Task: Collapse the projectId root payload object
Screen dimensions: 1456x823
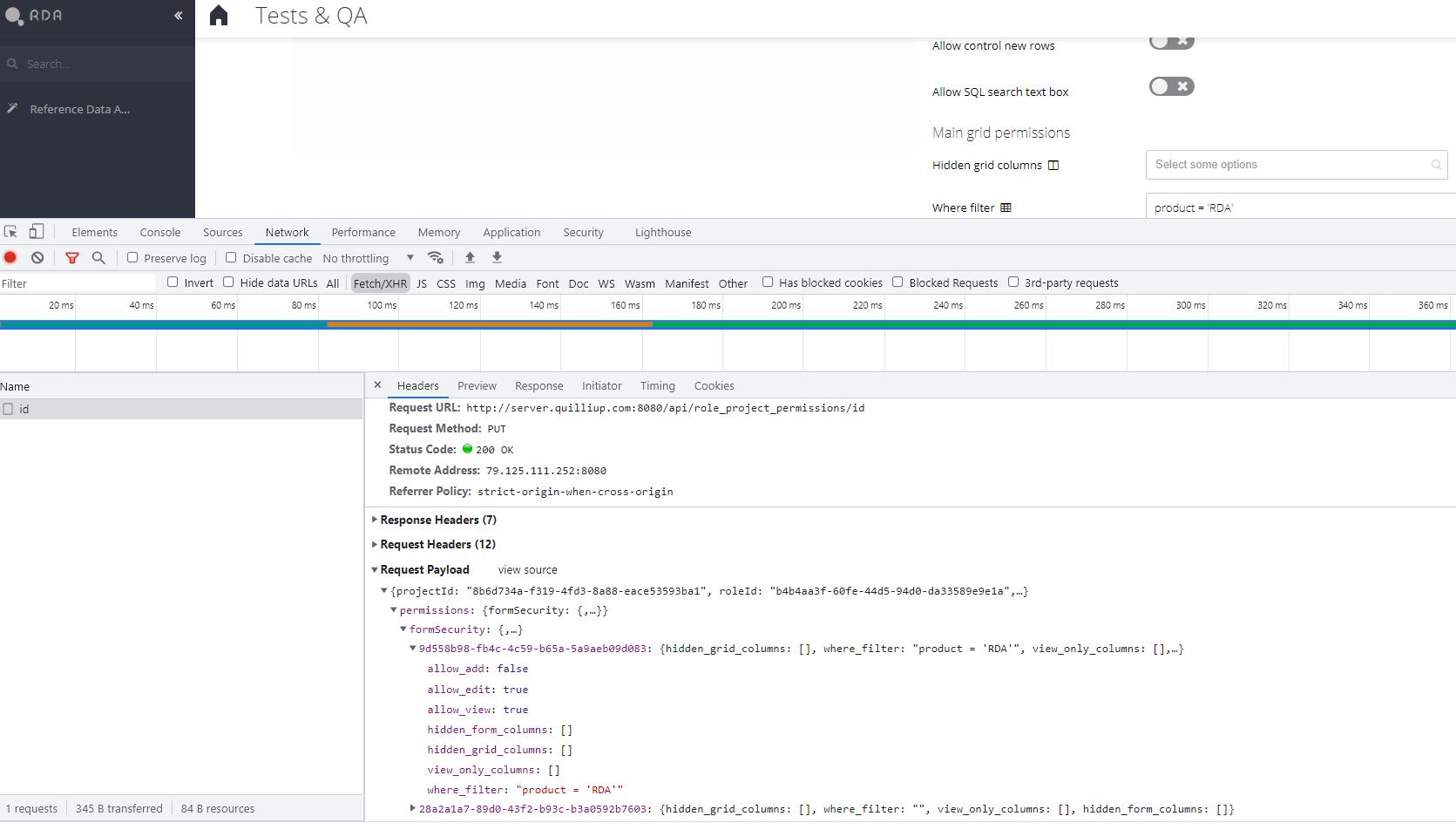Action: point(384,590)
